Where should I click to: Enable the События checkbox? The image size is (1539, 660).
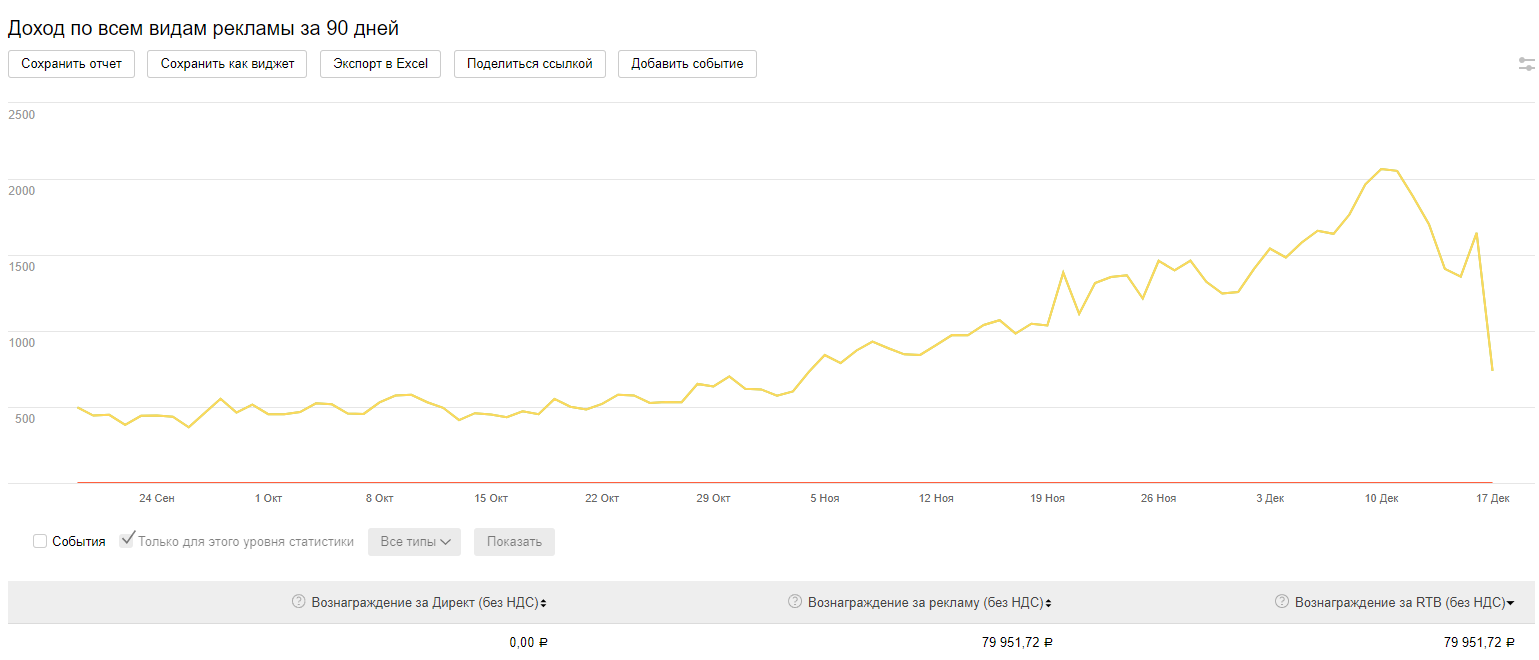click(40, 542)
